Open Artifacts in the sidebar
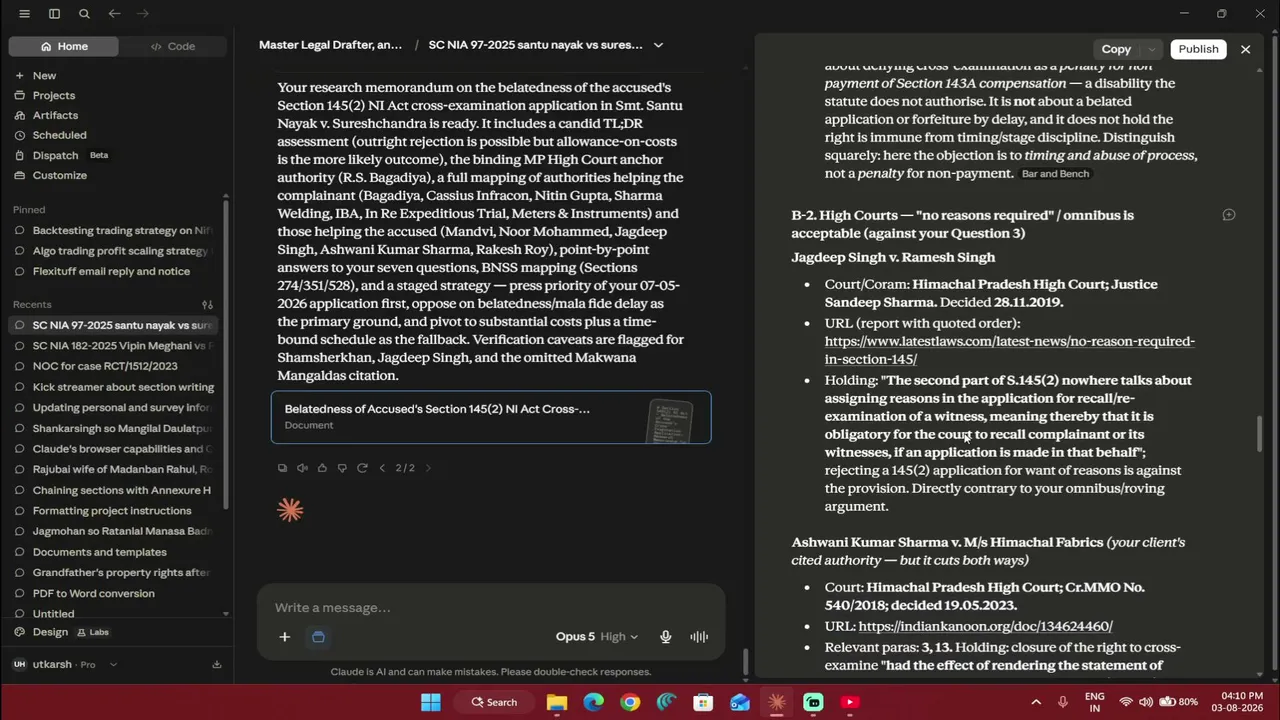This screenshot has width=1280, height=720. click(x=55, y=116)
